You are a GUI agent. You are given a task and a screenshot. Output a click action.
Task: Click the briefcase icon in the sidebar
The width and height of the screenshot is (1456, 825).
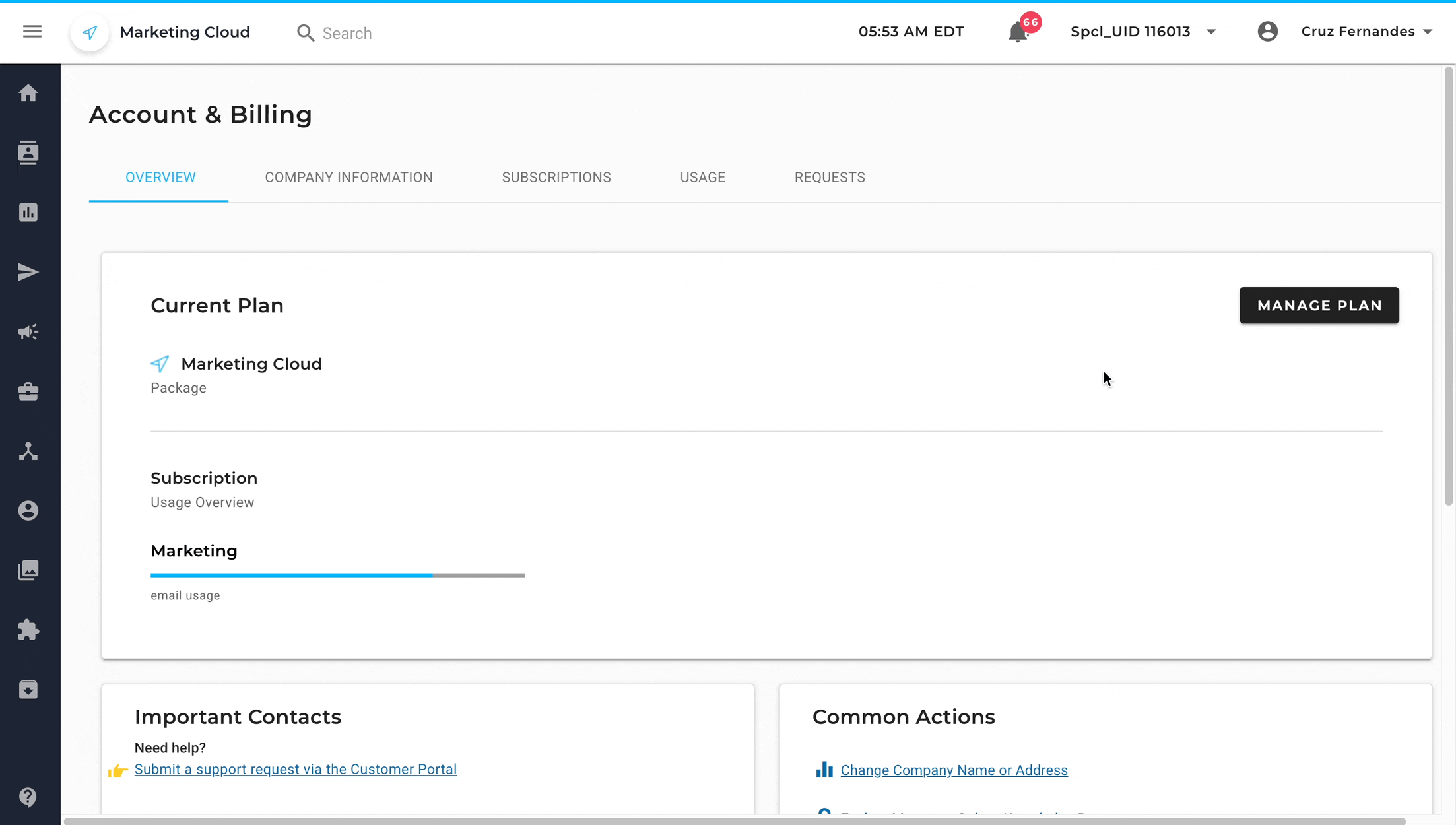28,391
